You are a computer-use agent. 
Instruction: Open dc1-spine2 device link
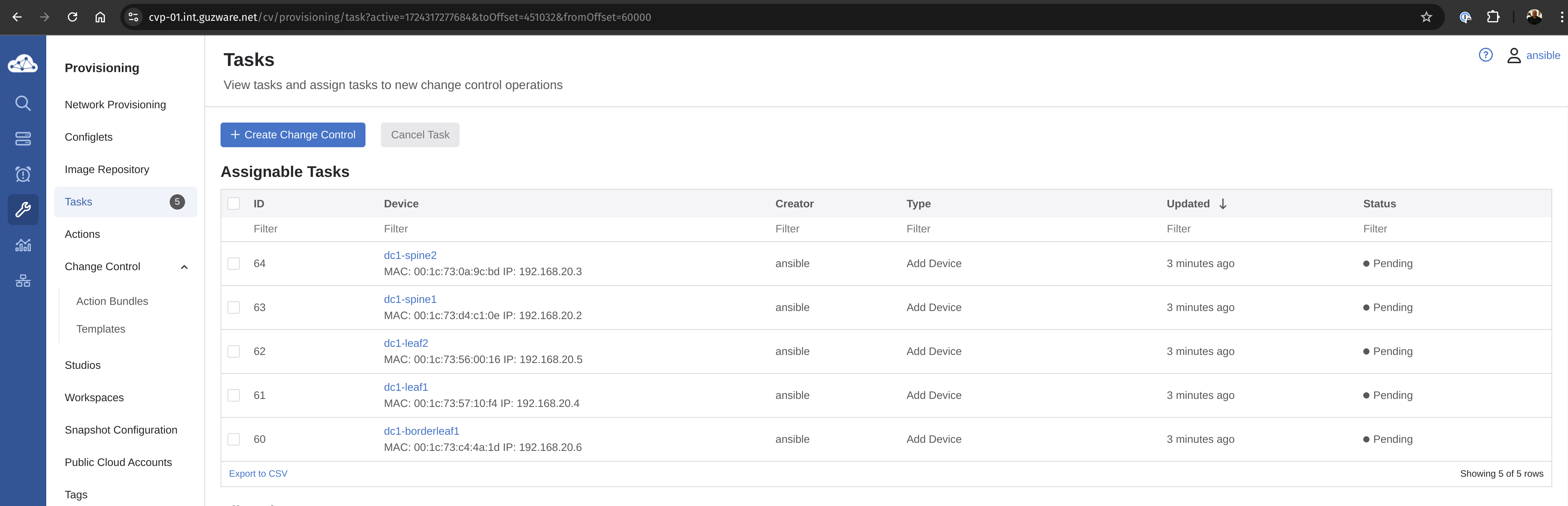coord(410,256)
